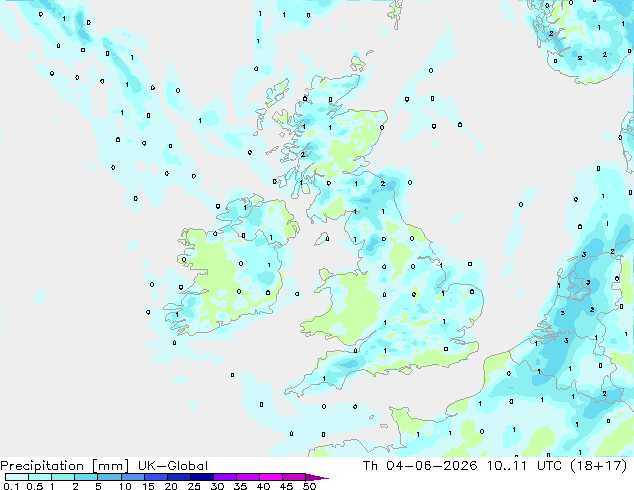Click the "10..11 UTC" time text
The image size is (634, 490).
[x=524, y=466]
